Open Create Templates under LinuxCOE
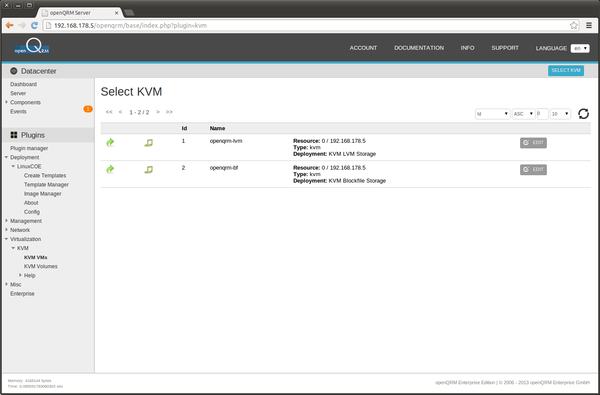Image resolution: width=600 pixels, height=395 pixels. point(45,175)
